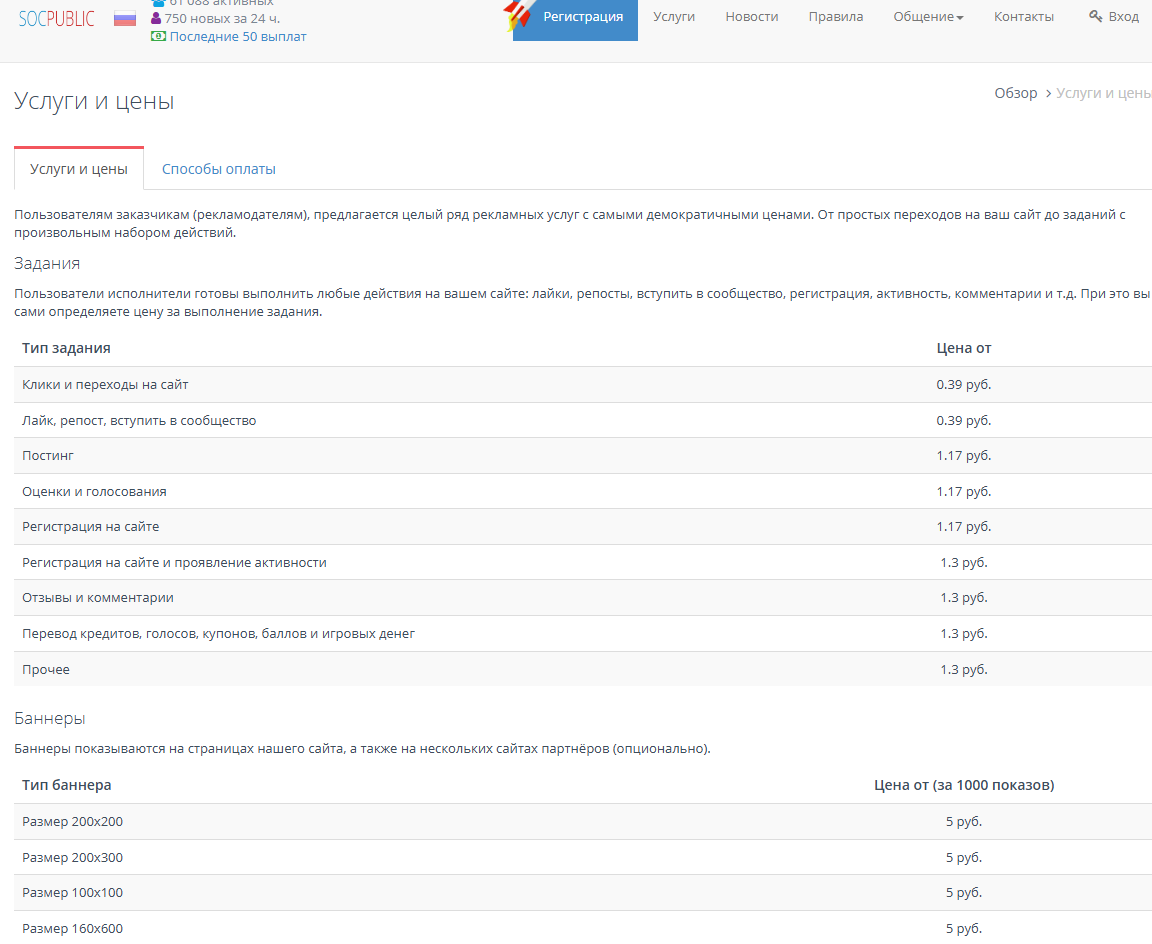Select the Оценки и голосования row
This screenshot has height=944, width=1152.
[583, 491]
